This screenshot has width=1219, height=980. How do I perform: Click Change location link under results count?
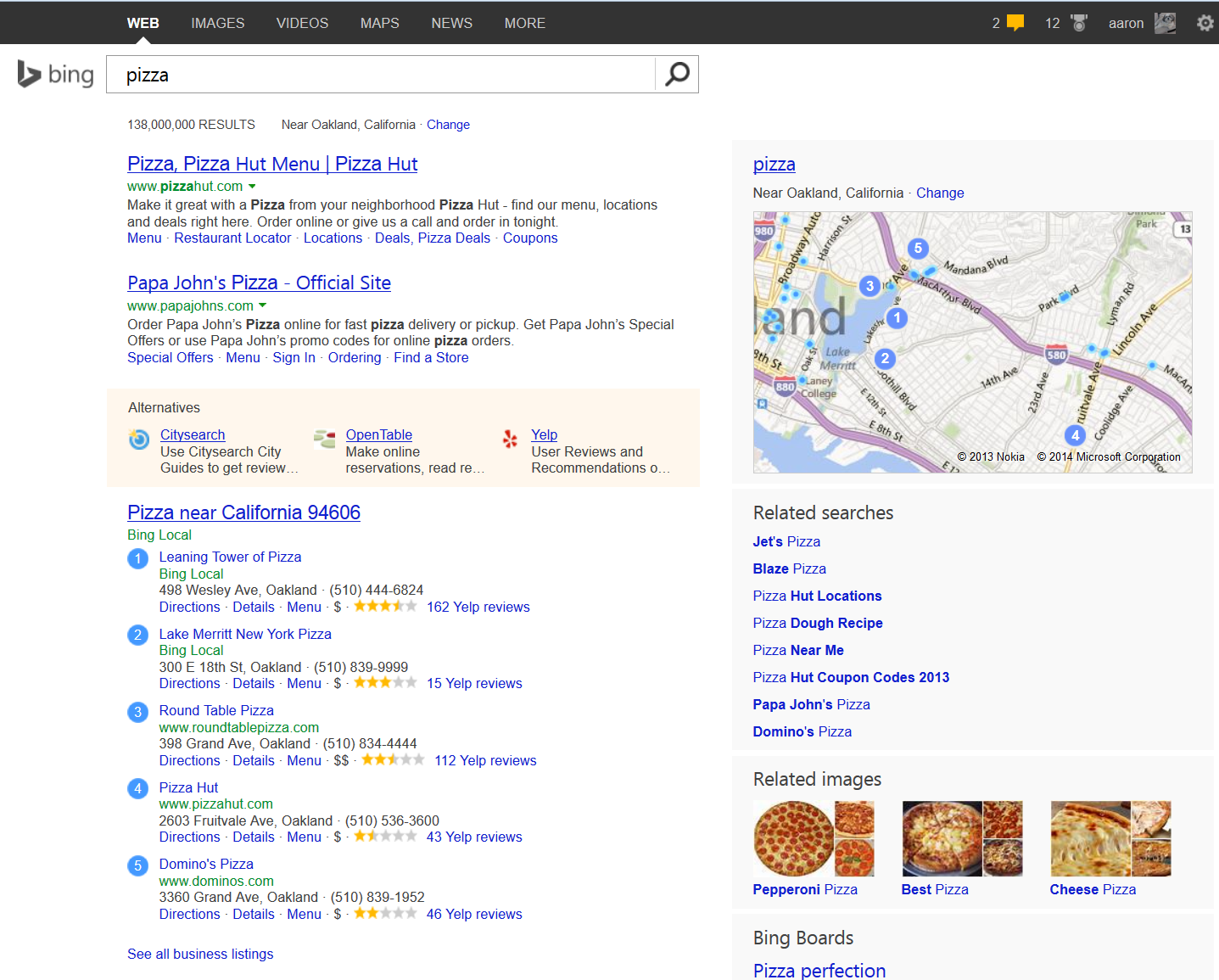(448, 125)
